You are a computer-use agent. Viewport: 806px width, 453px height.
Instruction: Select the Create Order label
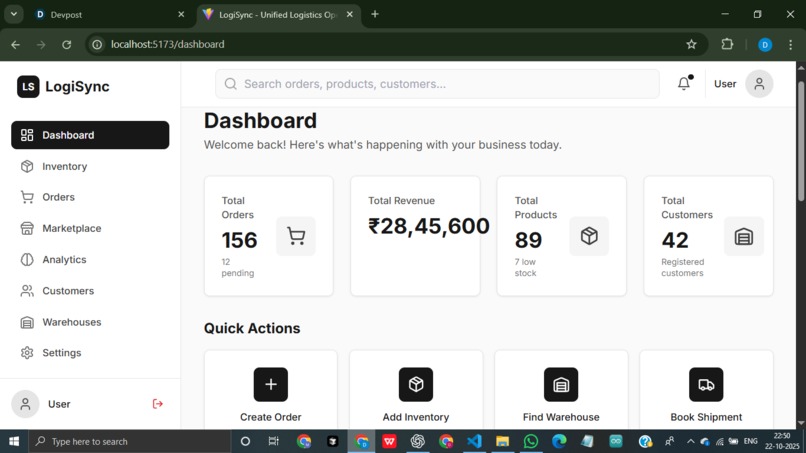pos(271,417)
